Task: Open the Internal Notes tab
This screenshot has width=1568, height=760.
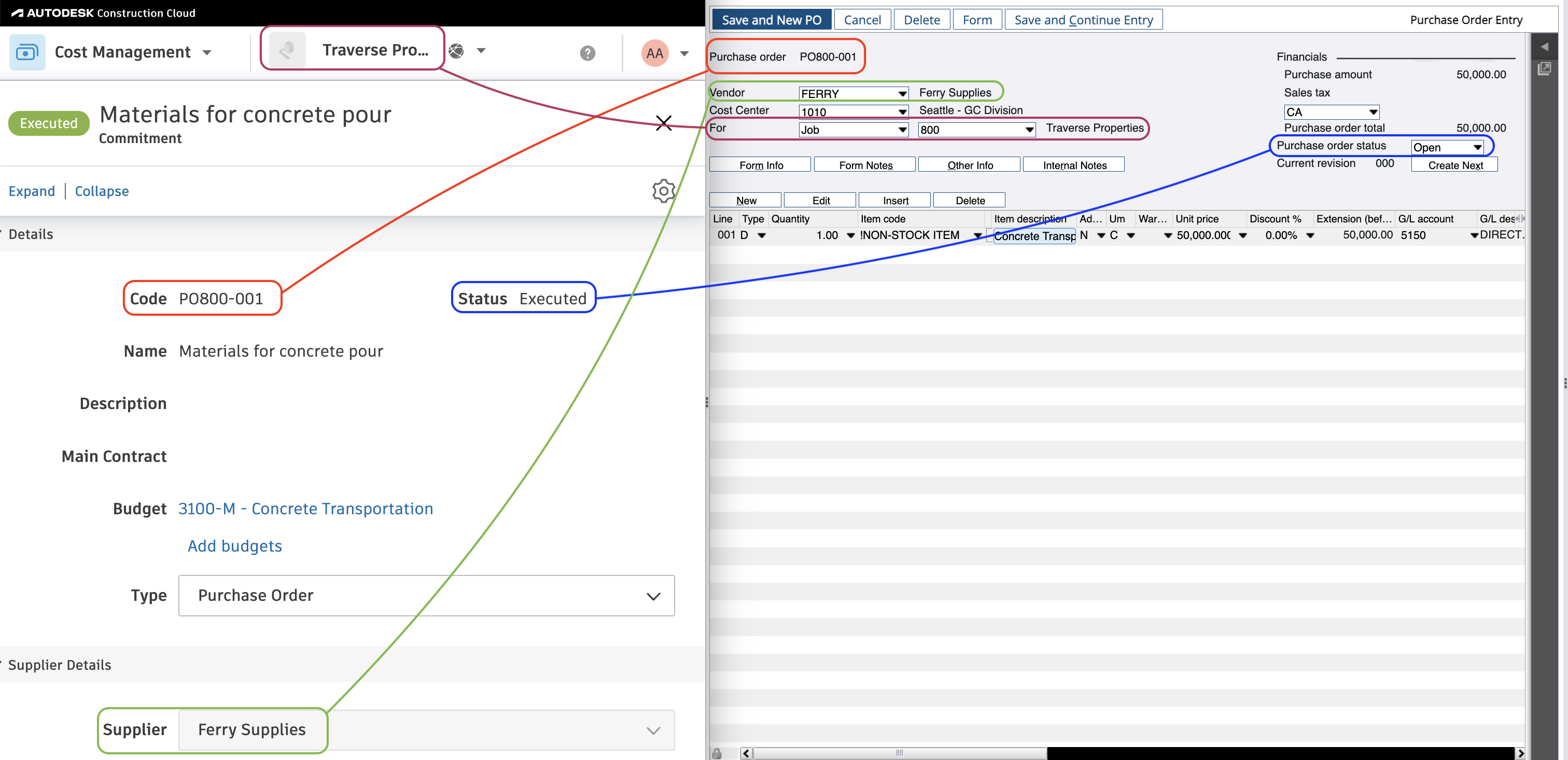Action: [x=1074, y=165]
